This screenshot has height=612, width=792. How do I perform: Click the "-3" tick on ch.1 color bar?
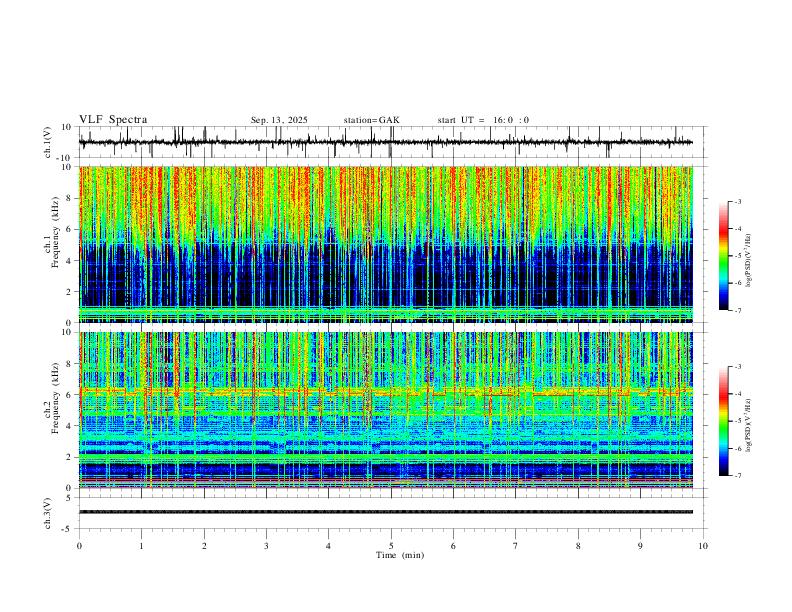(738, 202)
